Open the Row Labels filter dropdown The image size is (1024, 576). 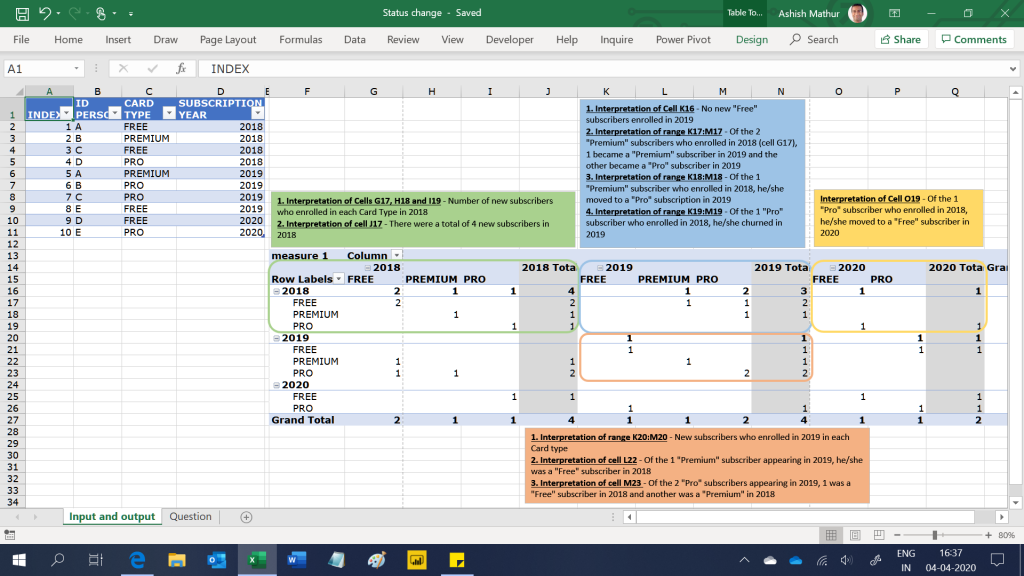(x=339, y=279)
